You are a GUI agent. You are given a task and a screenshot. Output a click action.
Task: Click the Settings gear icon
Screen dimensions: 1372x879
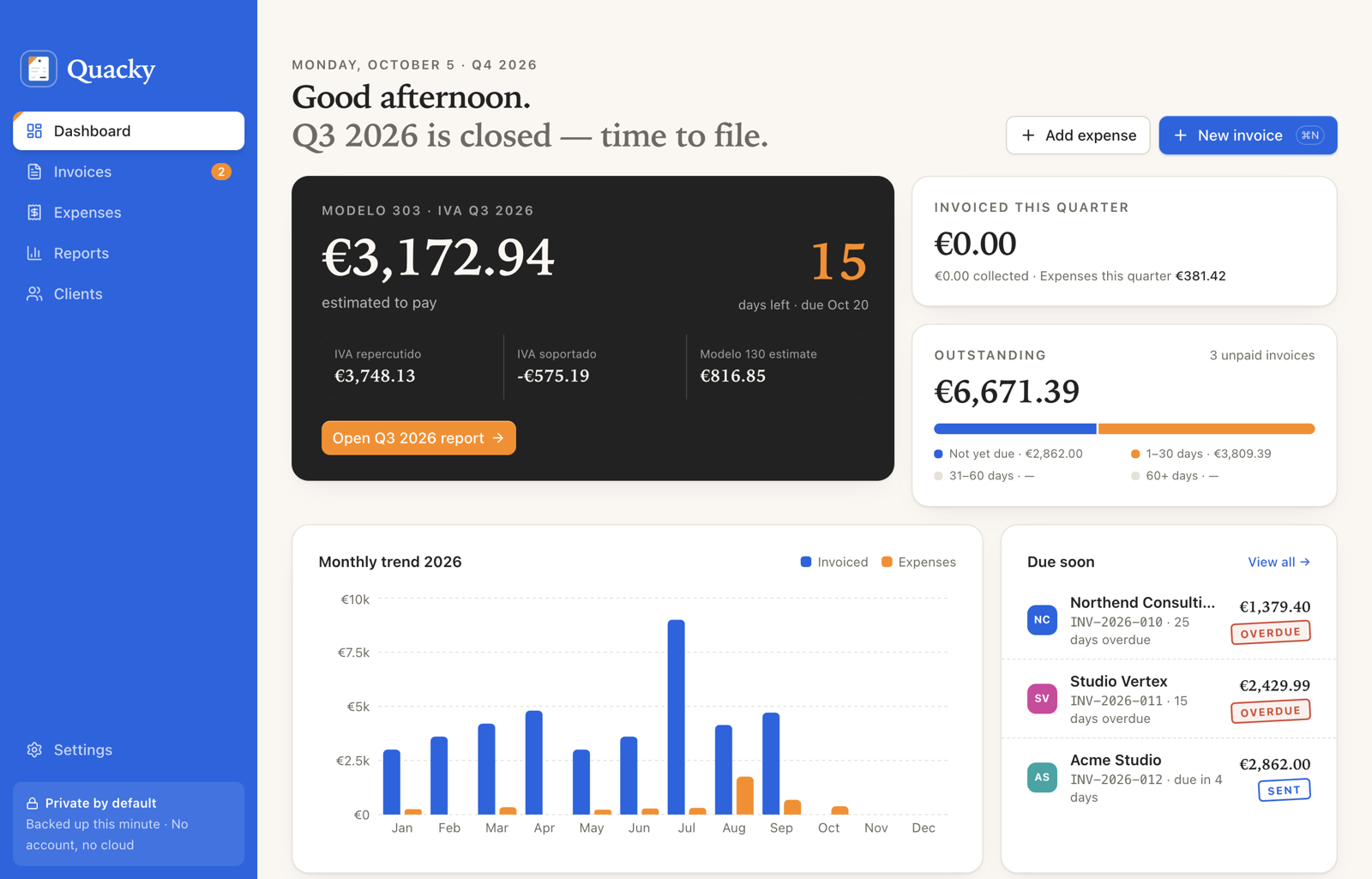click(34, 750)
